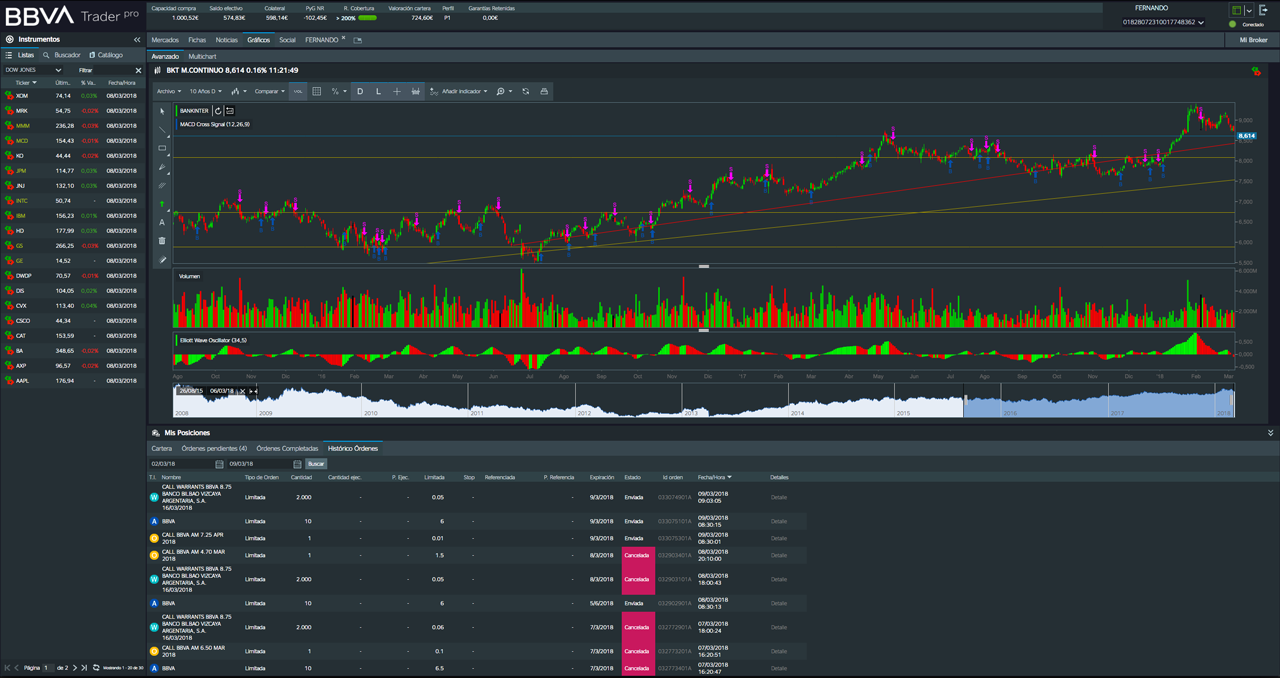Select the eraser tool at toolbar bottom
The height and width of the screenshot is (678, 1280).
tap(162, 260)
